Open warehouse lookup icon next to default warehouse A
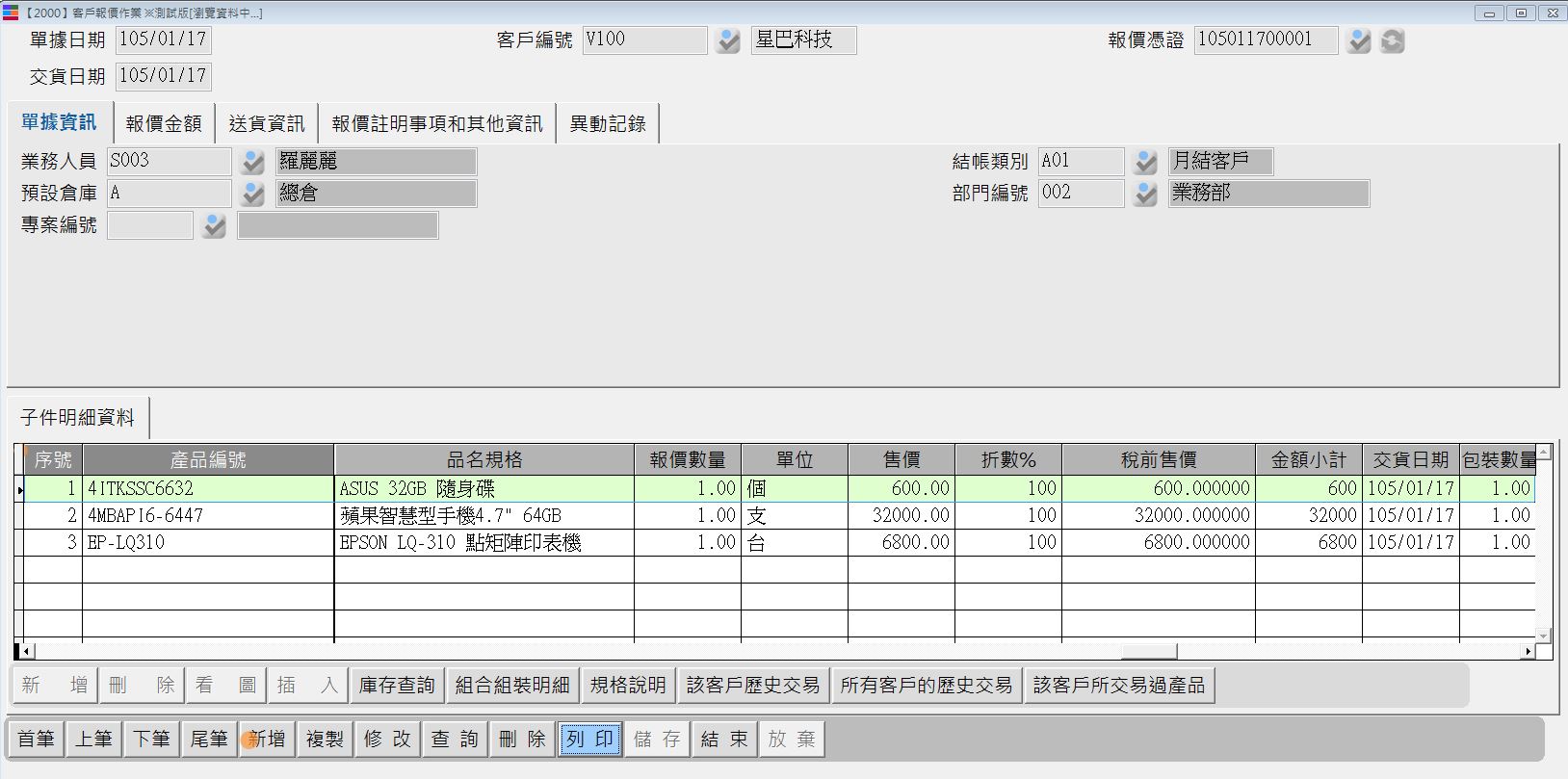This screenshot has width=1568, height=779. [252, 194]
